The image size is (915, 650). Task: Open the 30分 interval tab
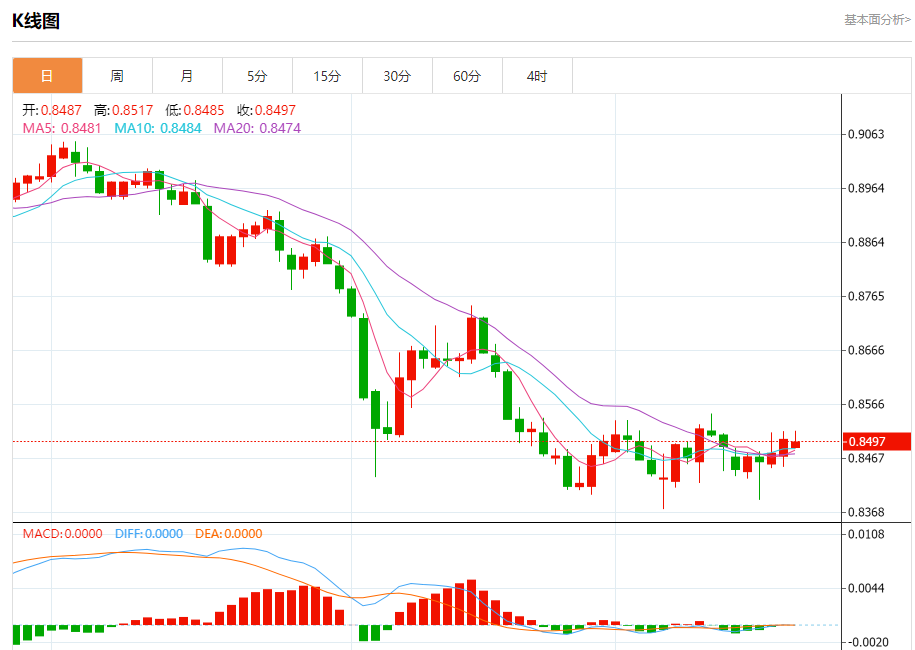pyautogui.click(x=397, y=76)
